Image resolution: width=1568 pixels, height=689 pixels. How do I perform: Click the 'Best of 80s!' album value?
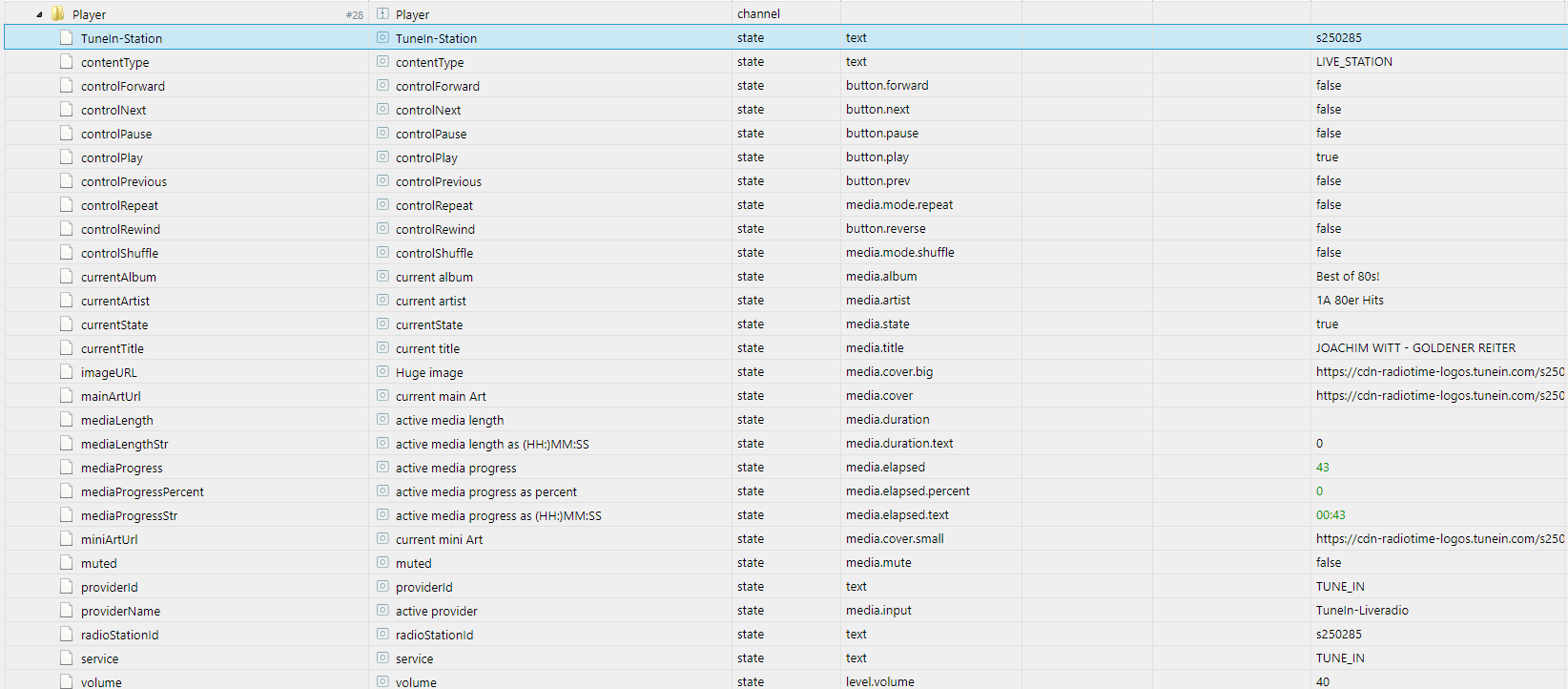click(x=1348, y=277)
